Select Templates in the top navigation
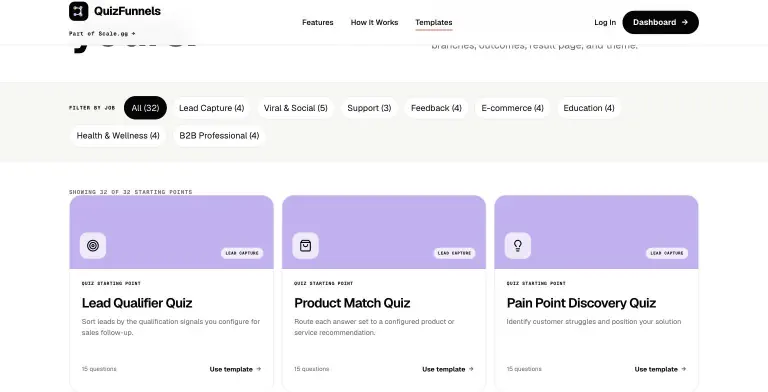Image resolution: width=768 pixels, height=392 pixels. (433, 23)
